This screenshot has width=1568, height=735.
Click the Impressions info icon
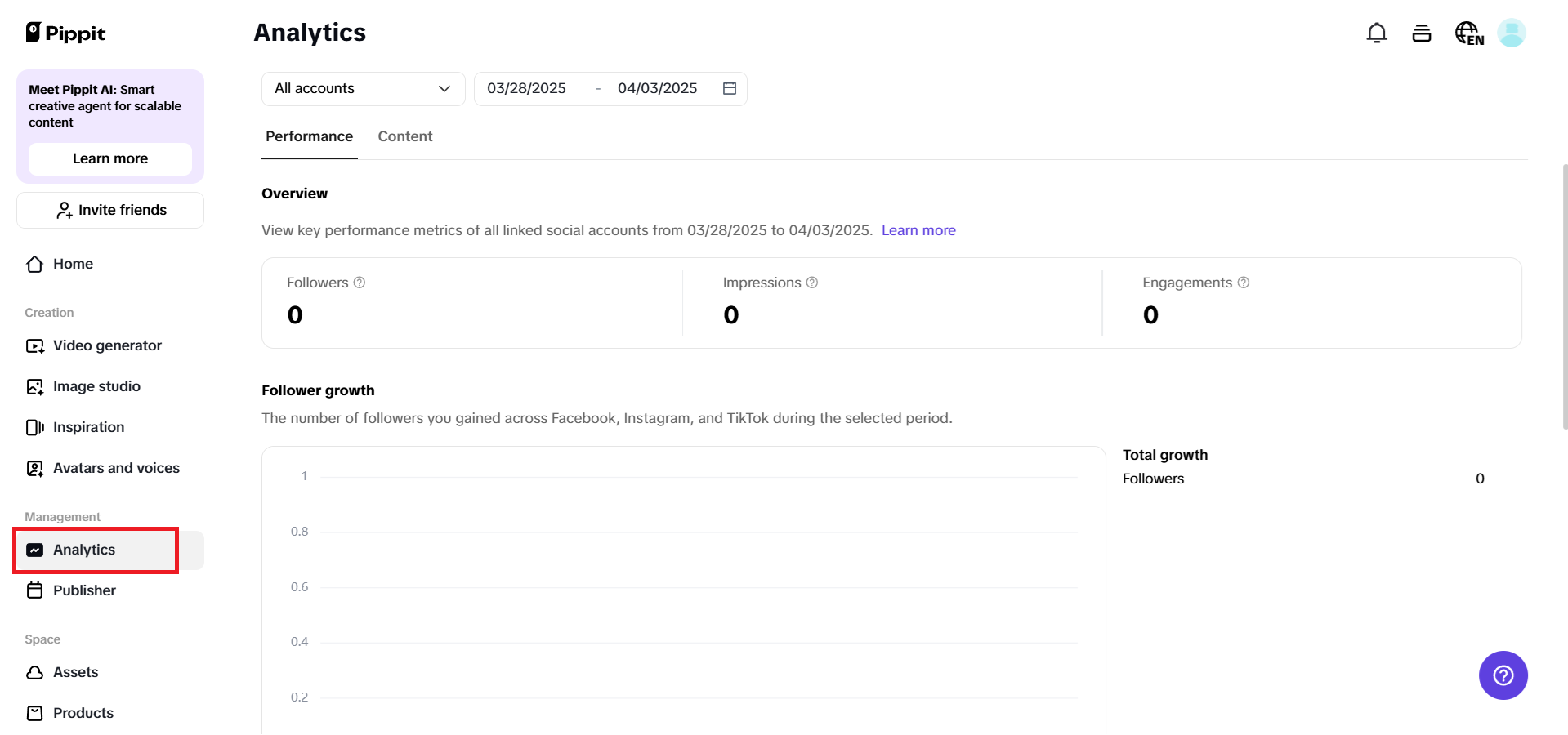tap(812, 283)
